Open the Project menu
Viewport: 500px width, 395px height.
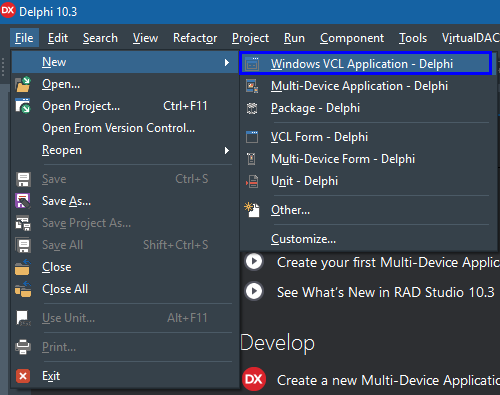click(250, 38)
